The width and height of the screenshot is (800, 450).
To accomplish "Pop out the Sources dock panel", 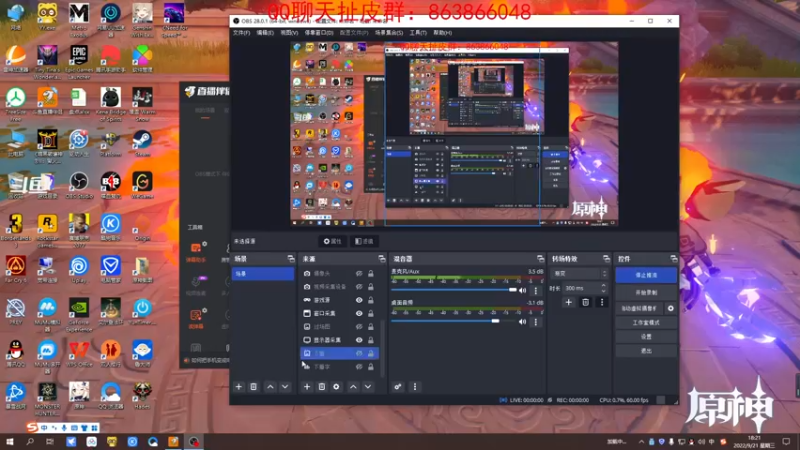I will [x=382, y=259].
